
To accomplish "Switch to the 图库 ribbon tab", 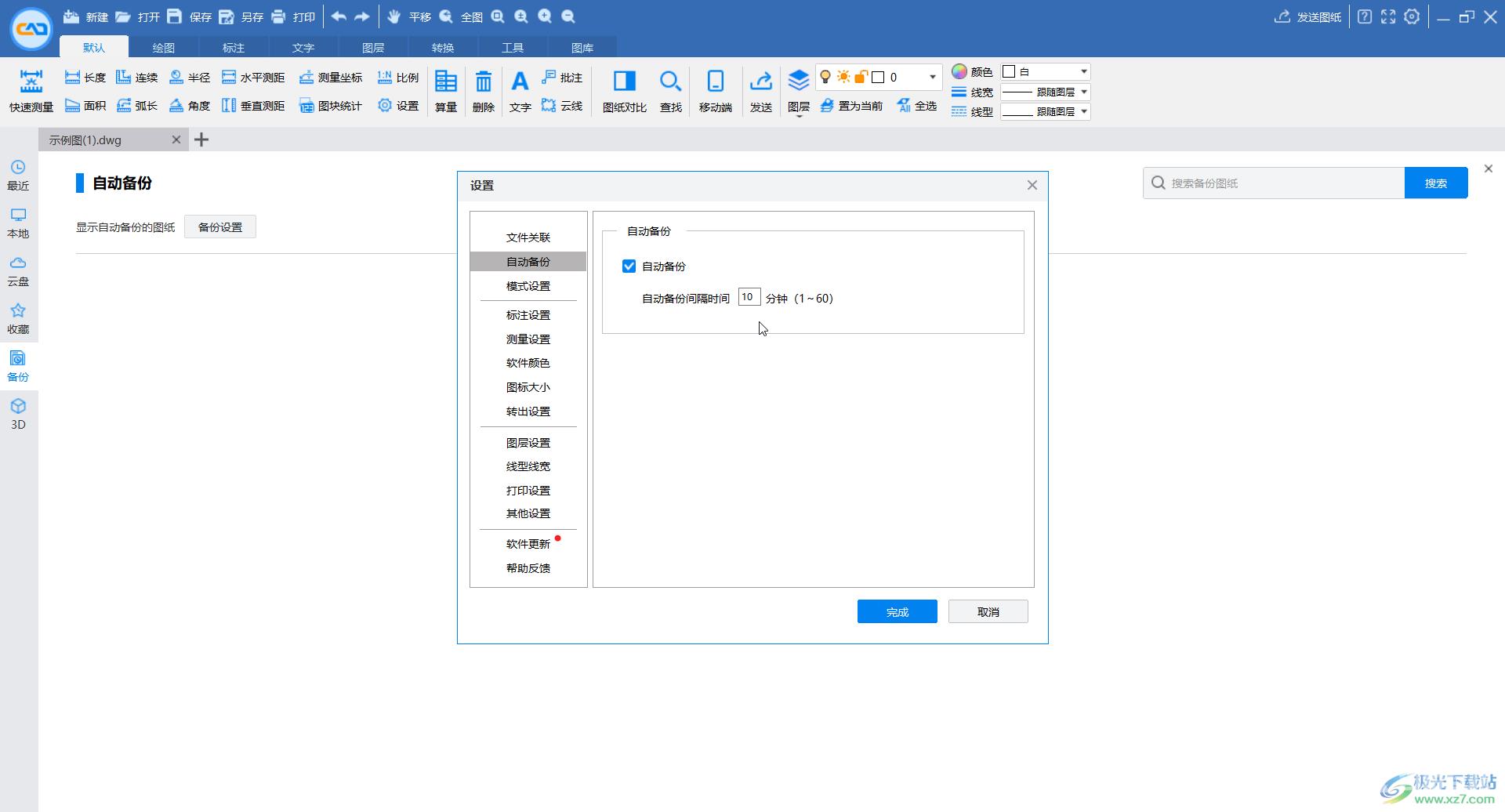I will pyautogui.click(x=582, y=48).
